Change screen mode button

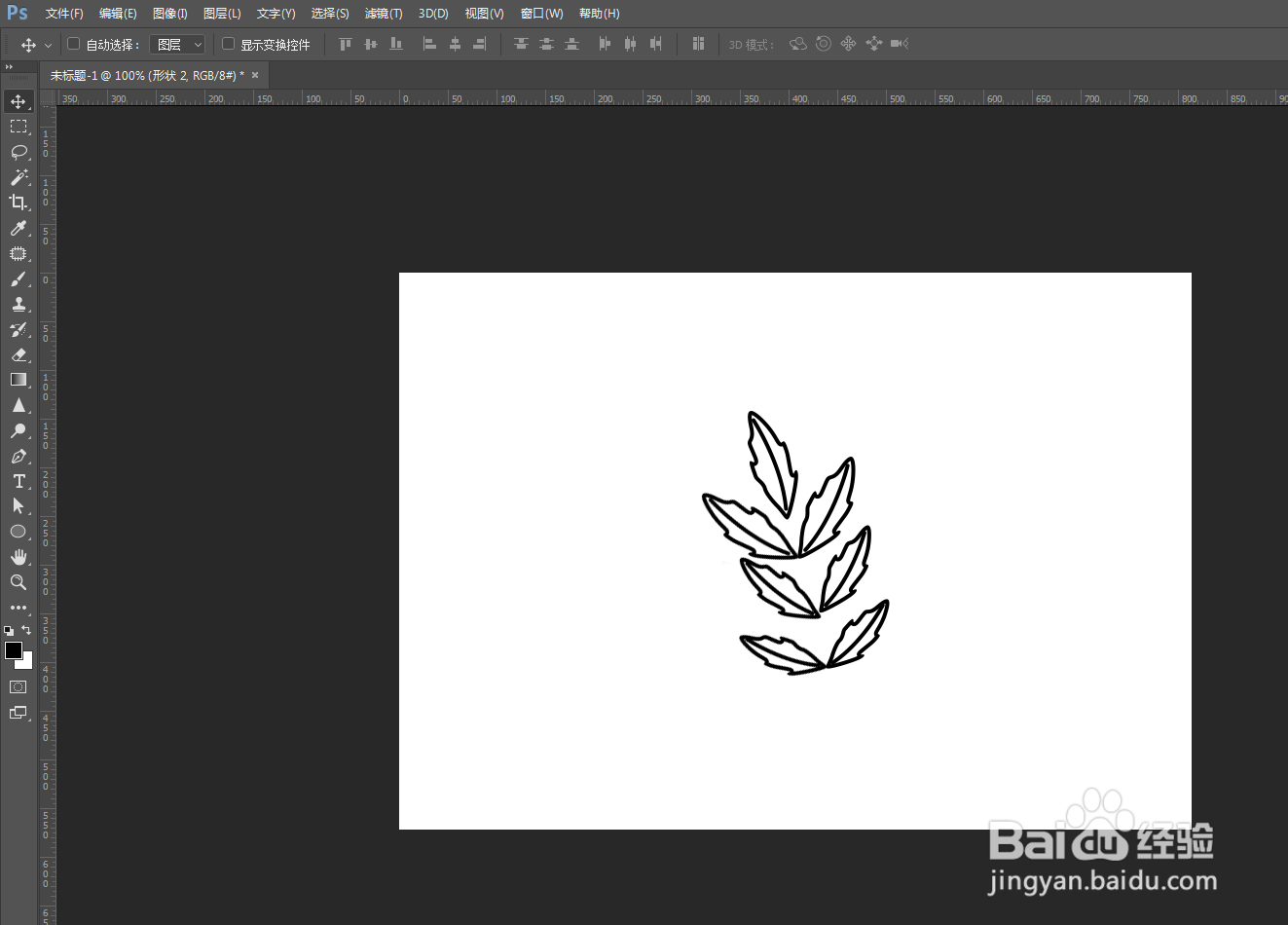pyautogui.click(x=18, y=713)
